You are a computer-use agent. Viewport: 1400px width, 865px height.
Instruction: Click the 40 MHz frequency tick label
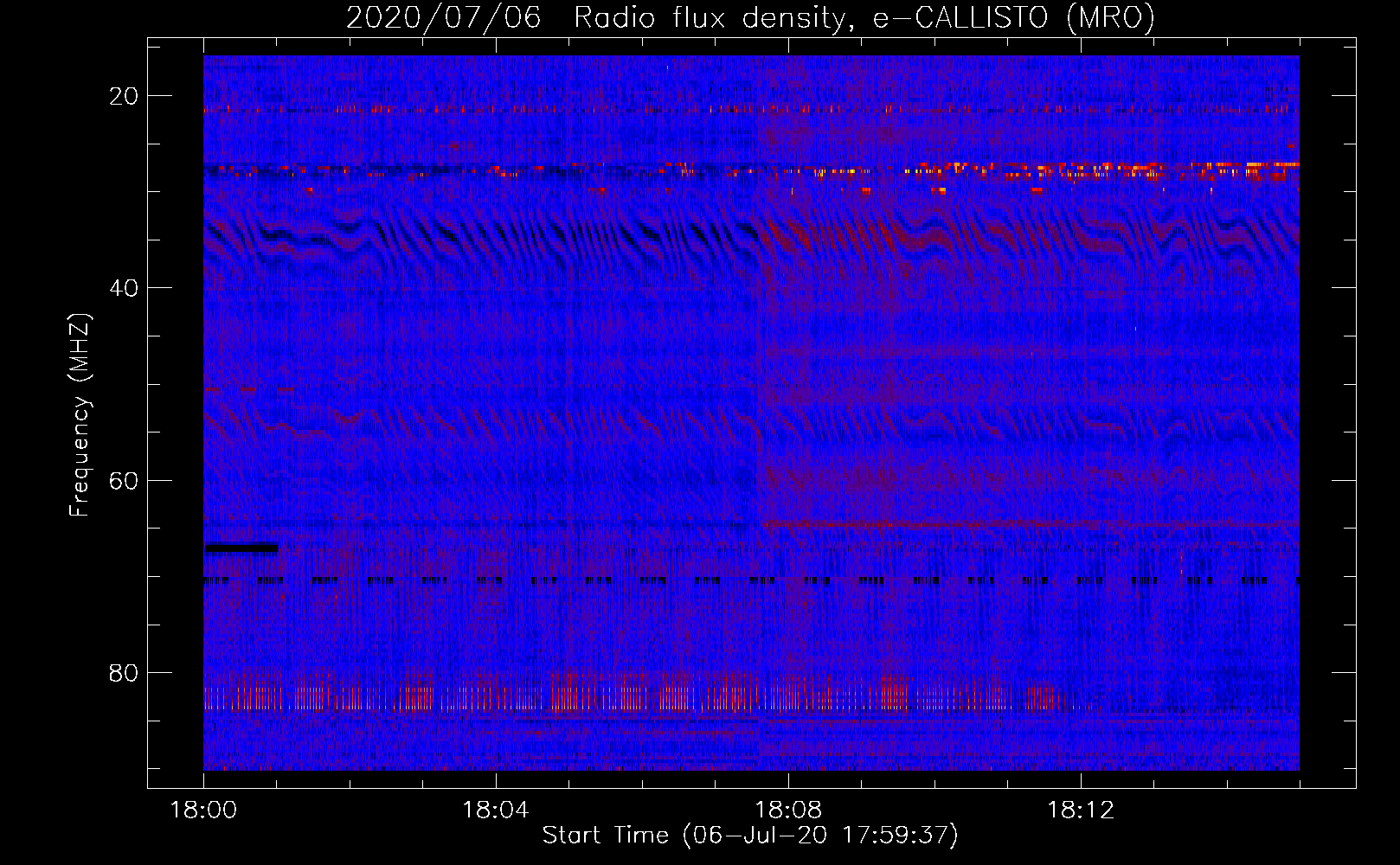(x=125, y=288)
